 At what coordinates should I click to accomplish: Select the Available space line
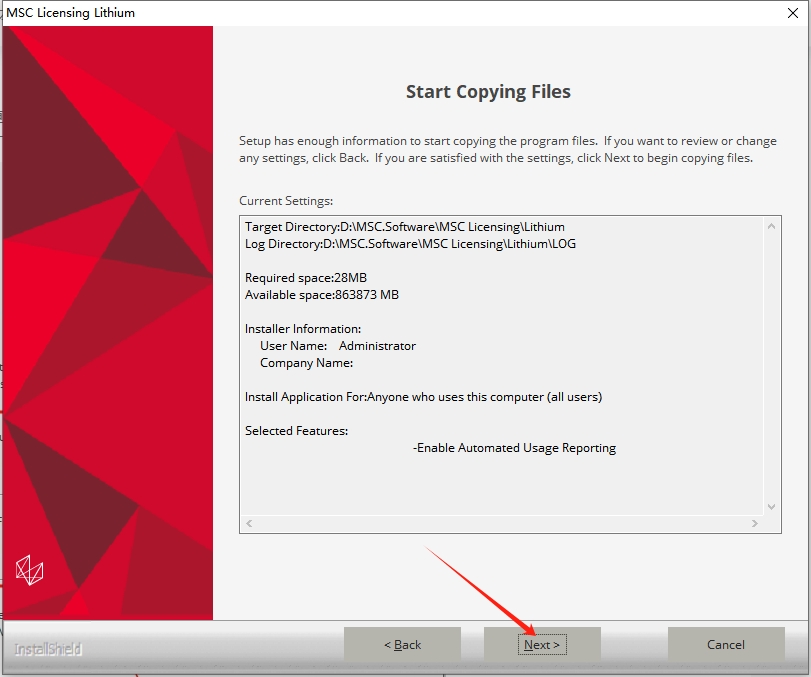pyautogui.click(x=321, y=295)
